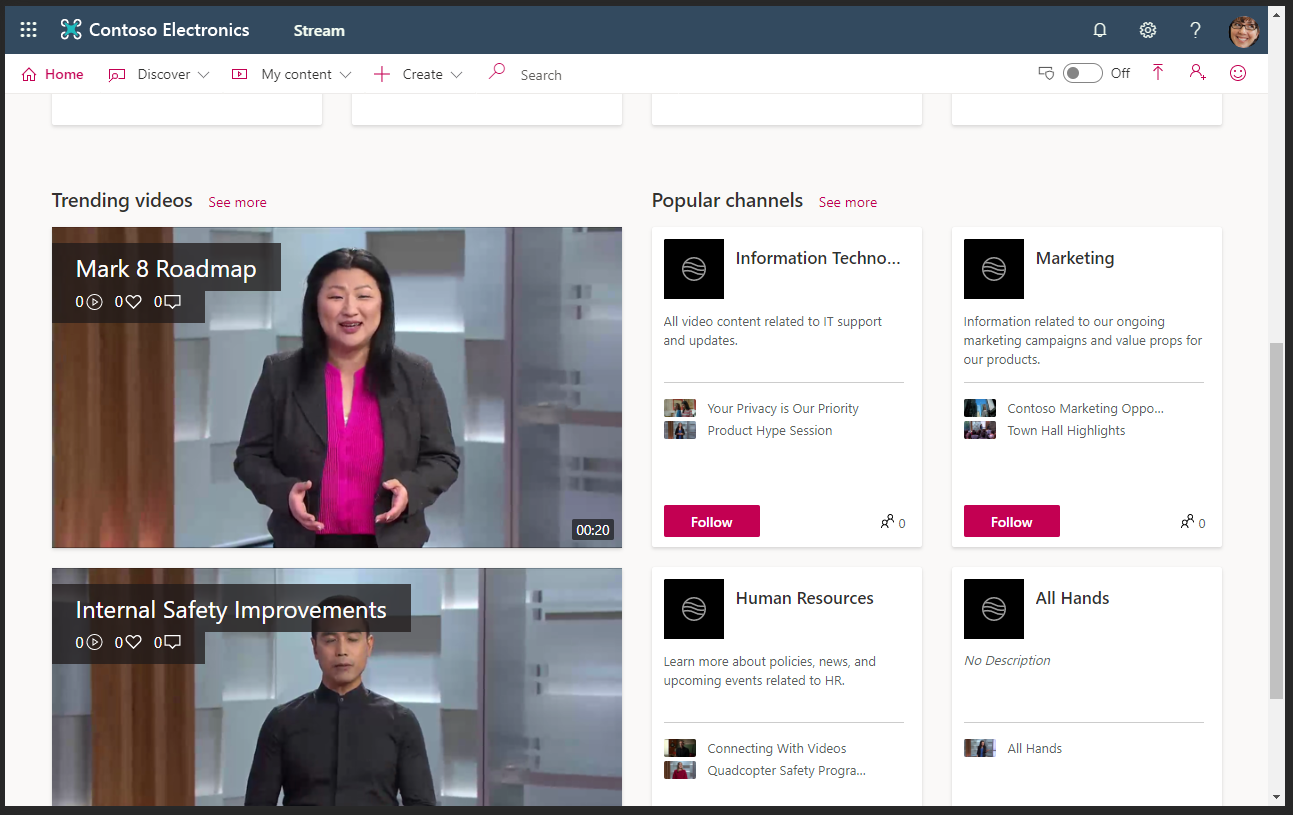
Task: Click Your Privacy is Our Priority thumbnail
Action: tap(680, 408)
